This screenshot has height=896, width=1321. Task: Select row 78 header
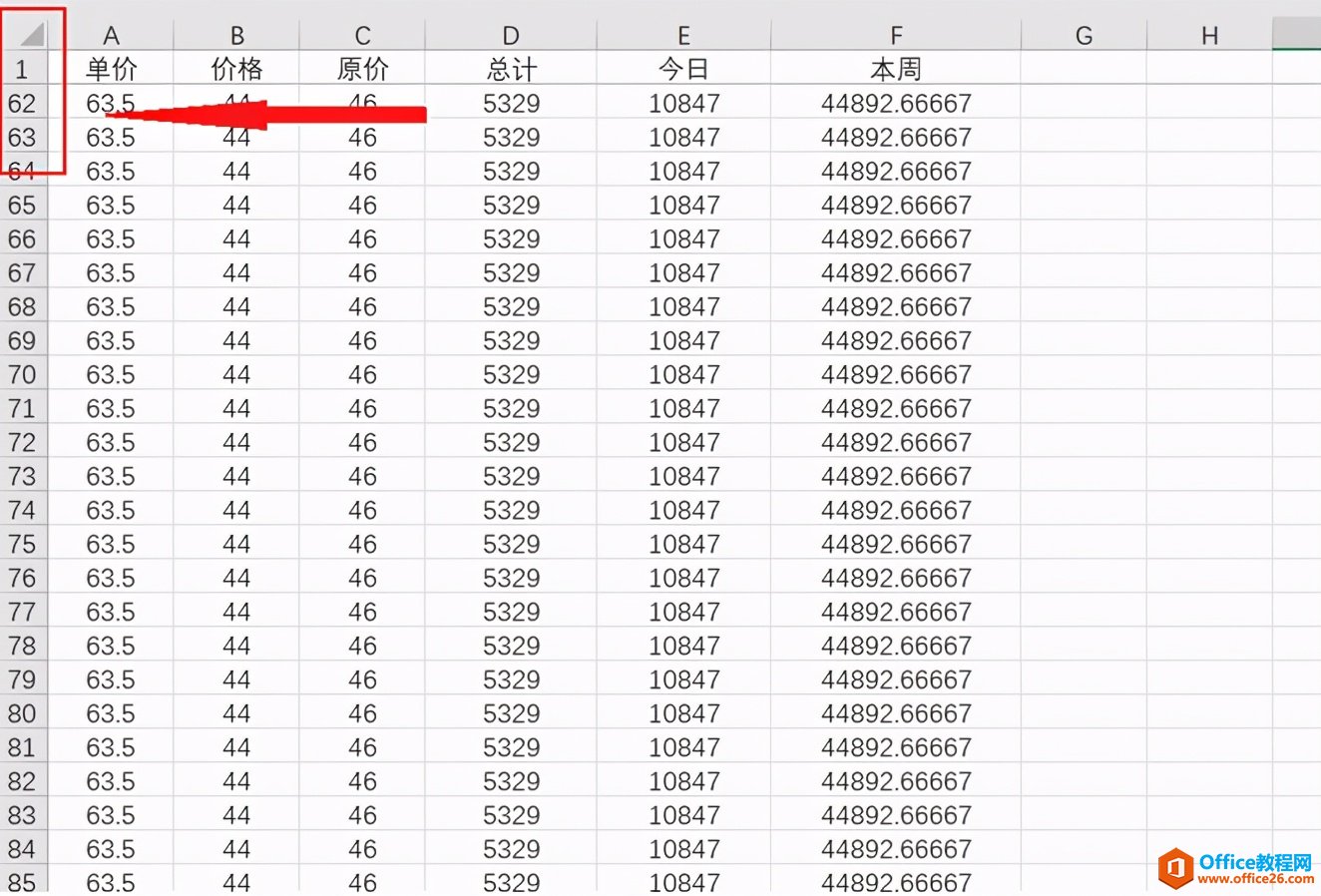click(x=23, y=646)
